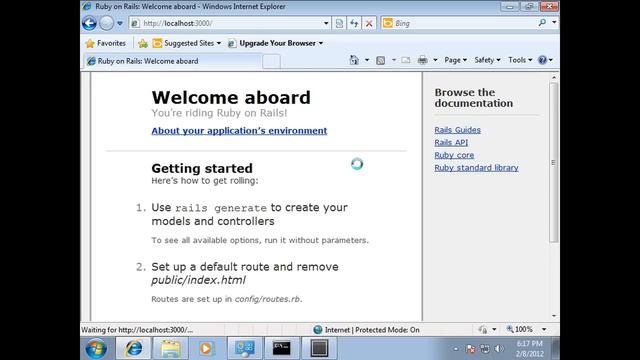Viewport: 640px width, 360px height.
Task: Toggle the Compatibility View page icon
Action: point(339,23)
